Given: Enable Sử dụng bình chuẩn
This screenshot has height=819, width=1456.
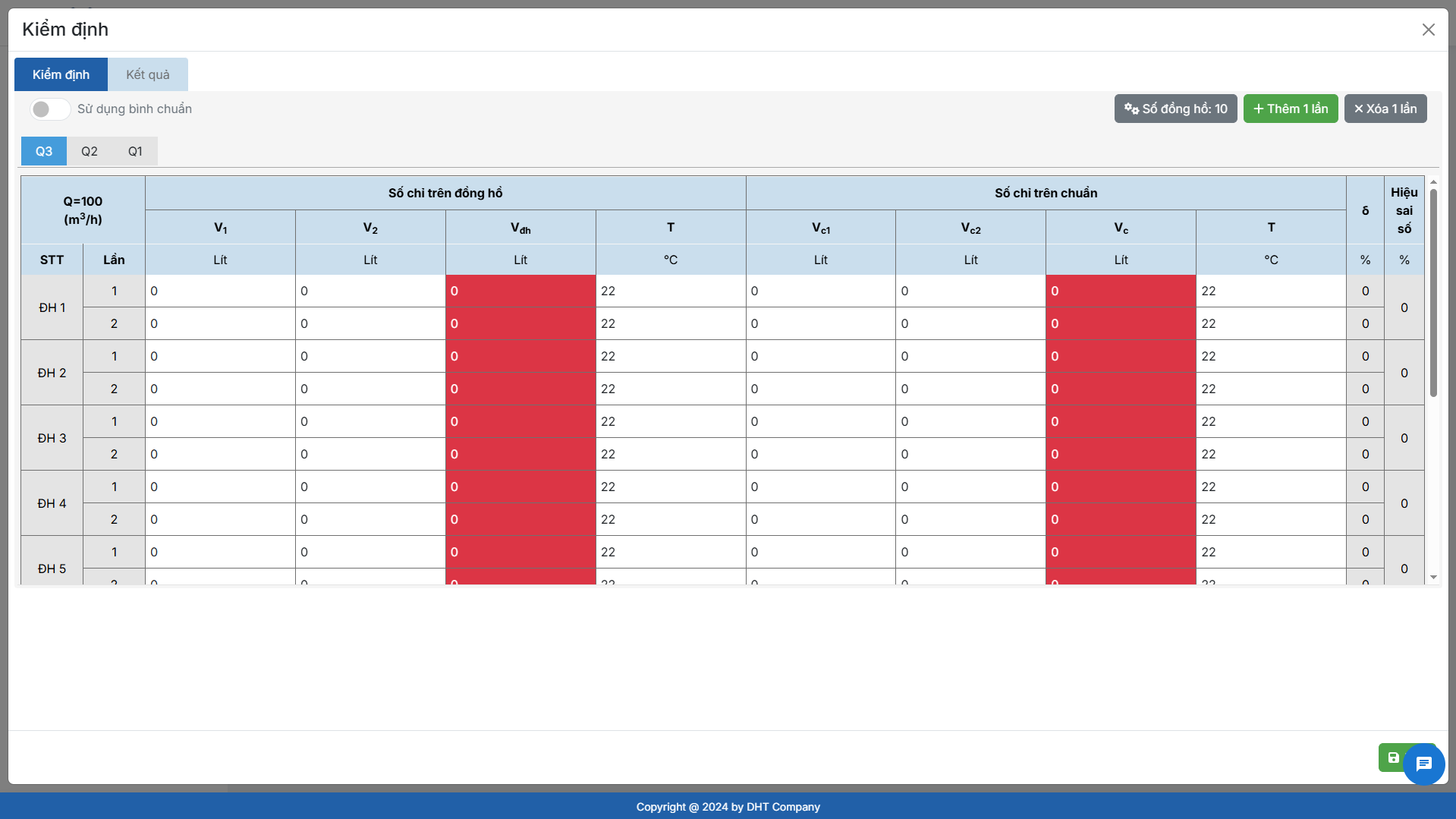Looking at the screenshot, I should 50,109.
